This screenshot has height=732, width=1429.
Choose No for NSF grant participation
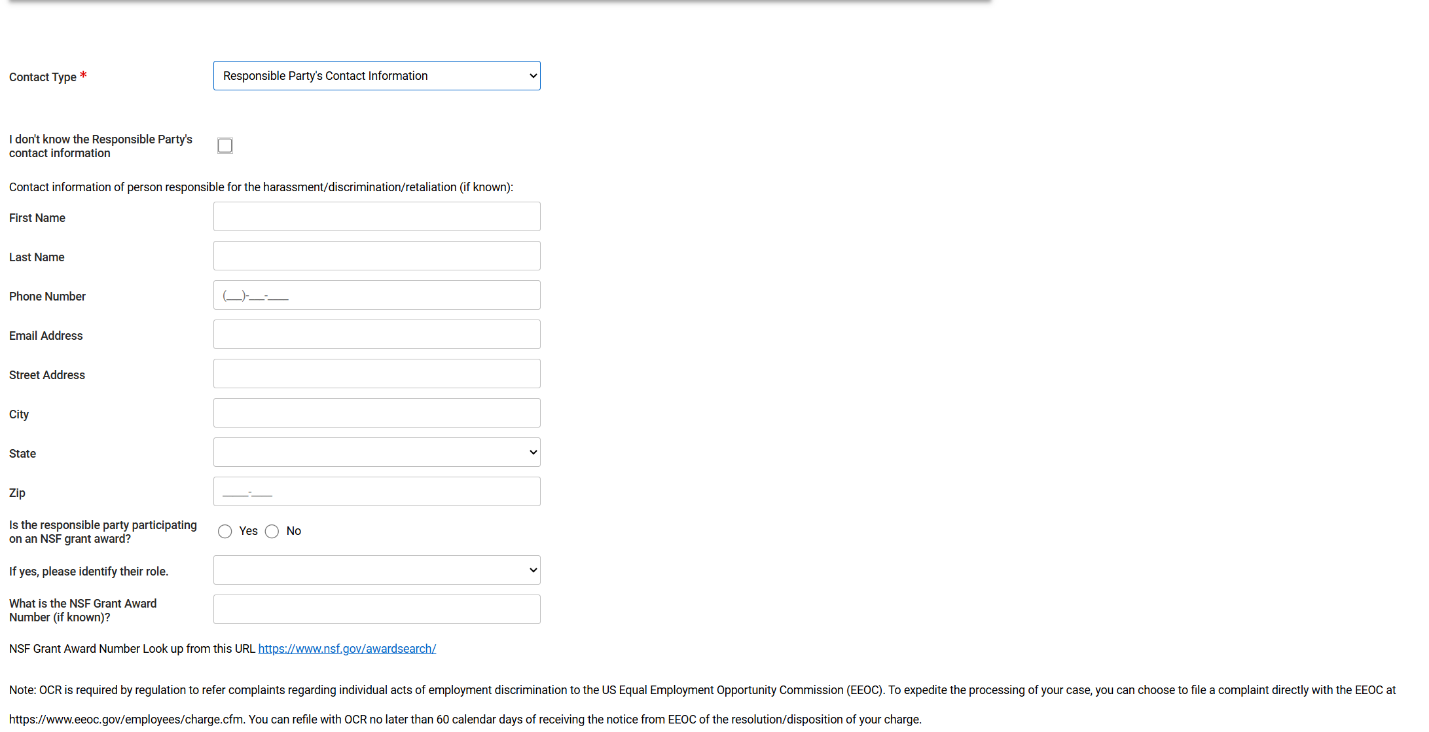(272, 531)
